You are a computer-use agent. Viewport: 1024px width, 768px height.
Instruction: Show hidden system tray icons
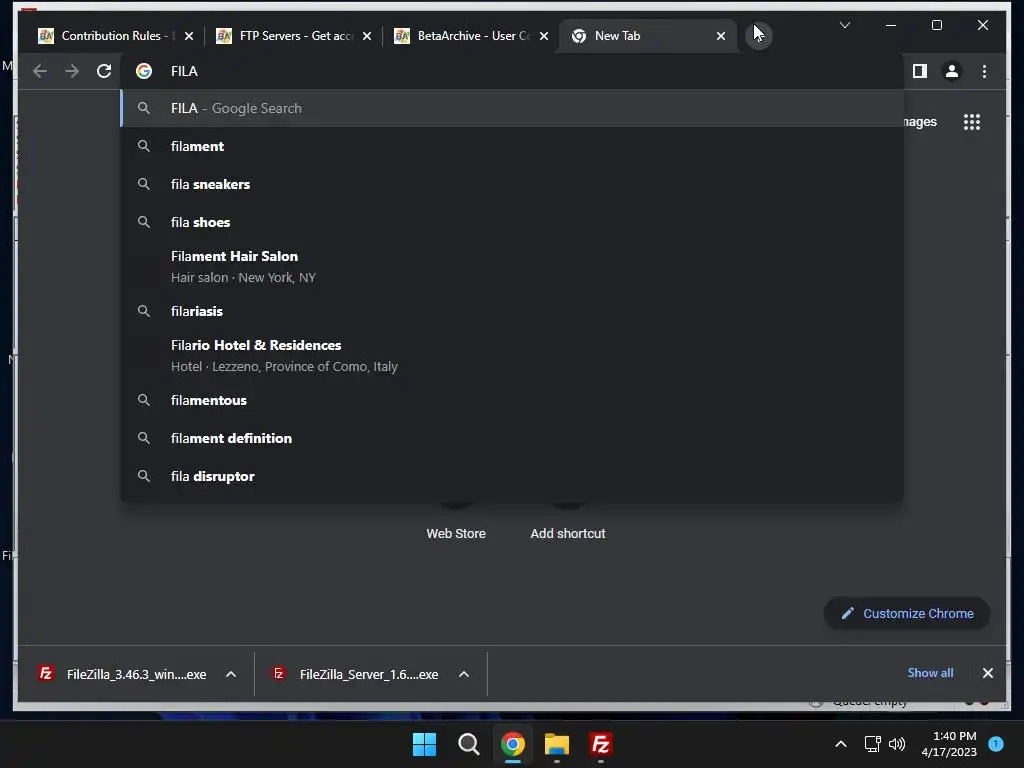pos(840,744)
